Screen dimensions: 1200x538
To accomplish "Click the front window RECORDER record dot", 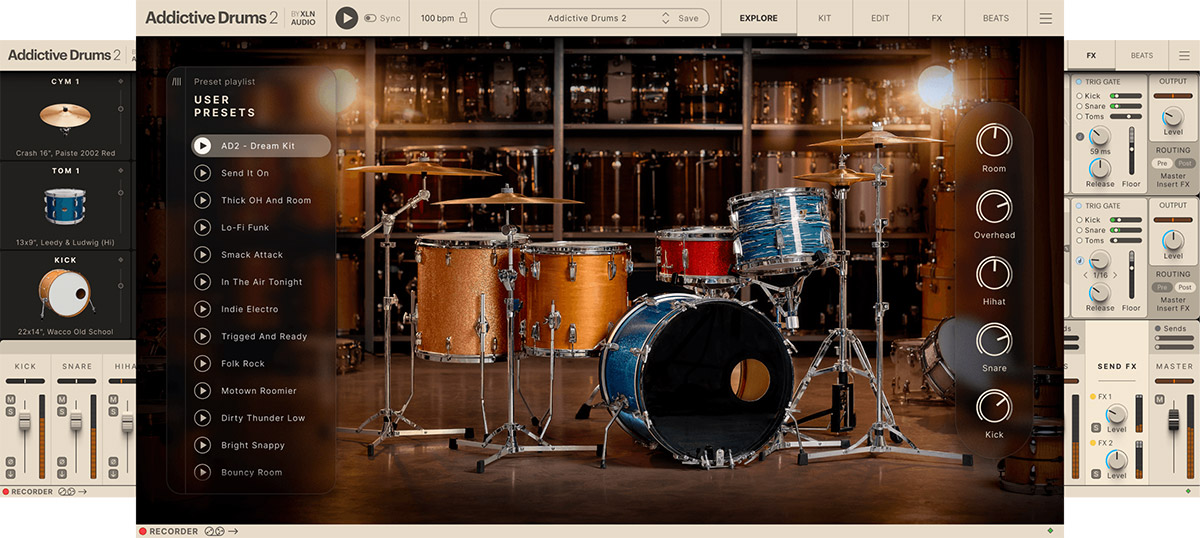I will pos(143,531).
